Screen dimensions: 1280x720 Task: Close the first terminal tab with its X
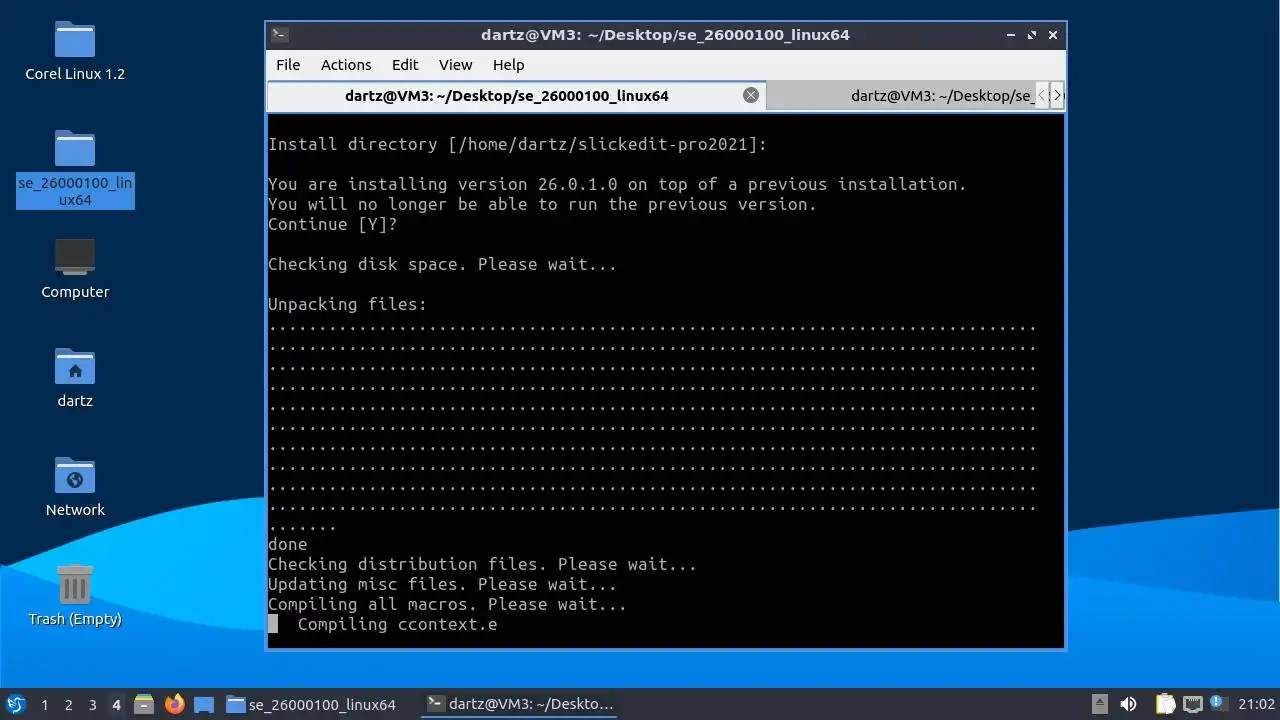[x=750, y=95]
